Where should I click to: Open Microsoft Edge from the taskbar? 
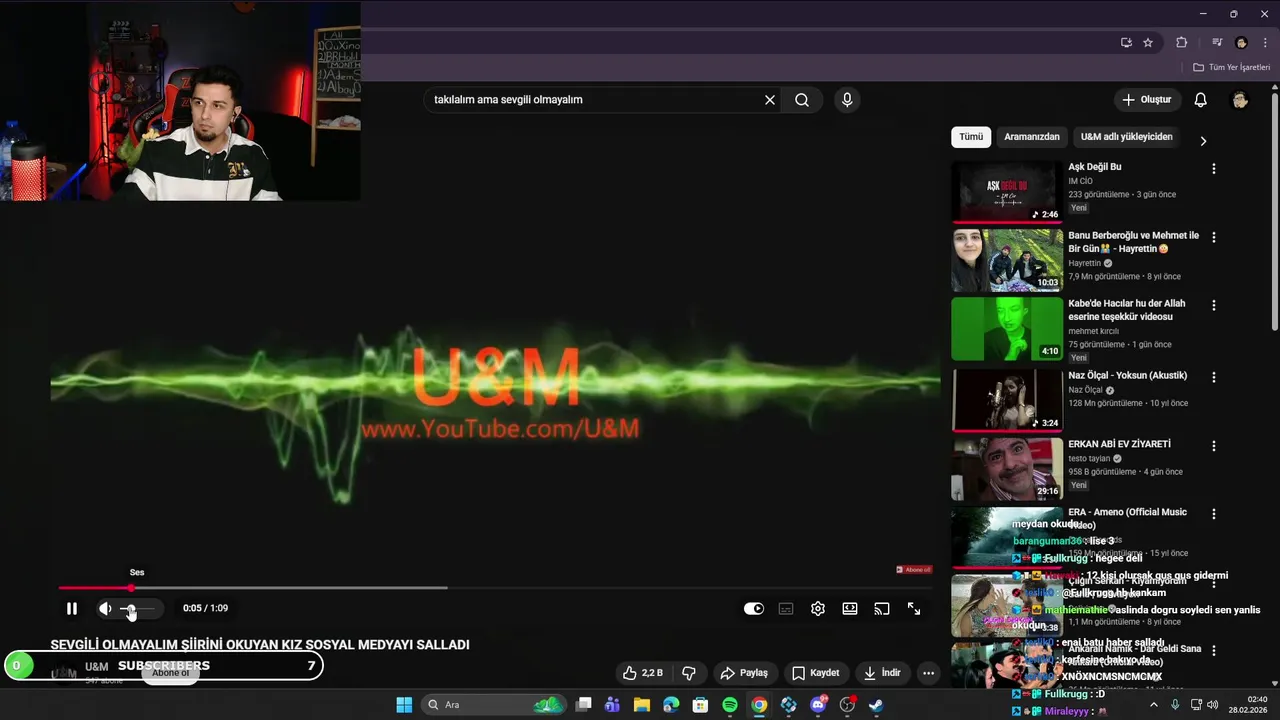pos(671,705)
